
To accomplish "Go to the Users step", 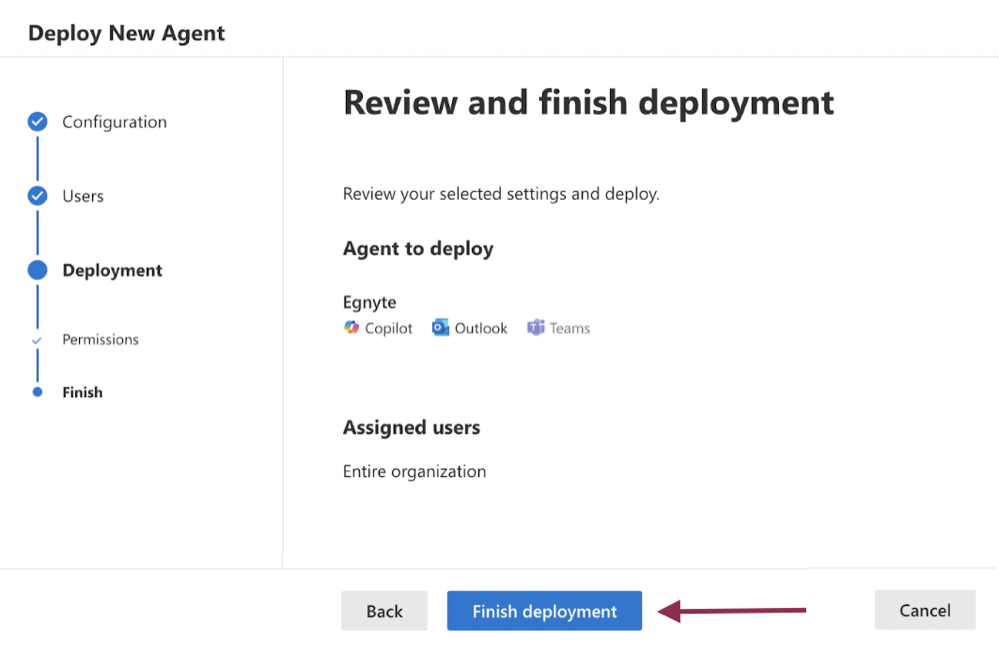I will (x=82, y=195).
